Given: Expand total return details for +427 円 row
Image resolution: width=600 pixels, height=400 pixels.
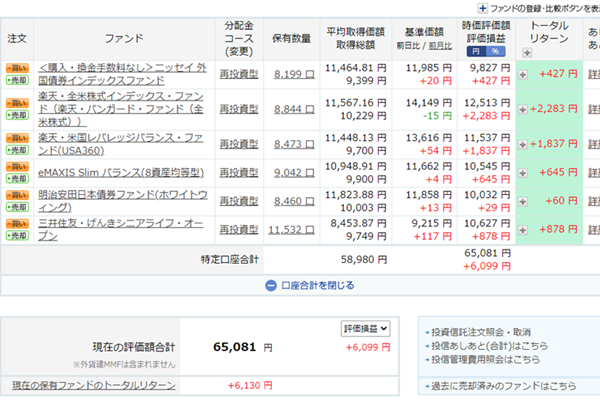Looking at the screenshot, I should tap(524, 74).
